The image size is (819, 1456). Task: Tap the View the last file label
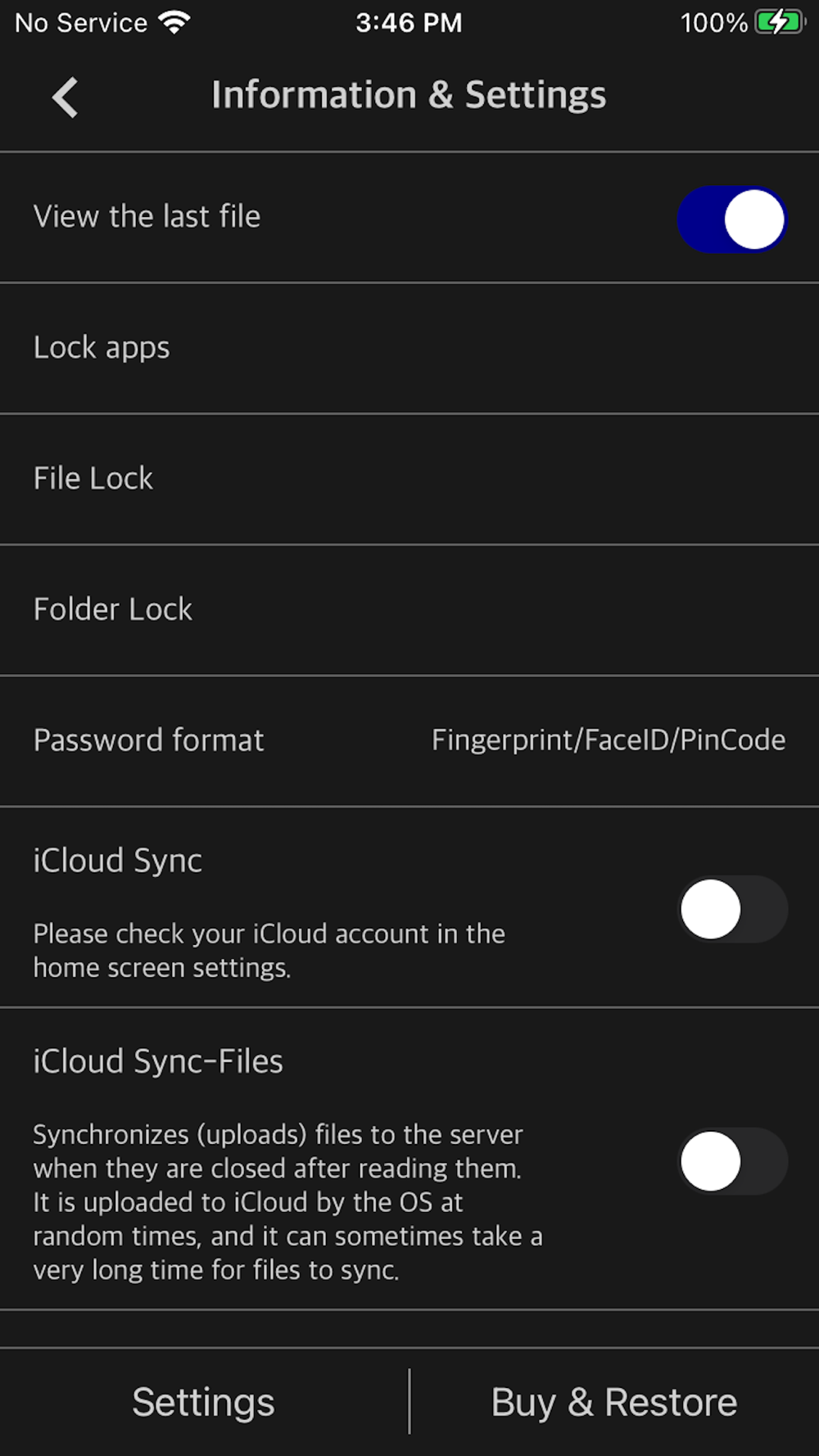tap(147, 217)
